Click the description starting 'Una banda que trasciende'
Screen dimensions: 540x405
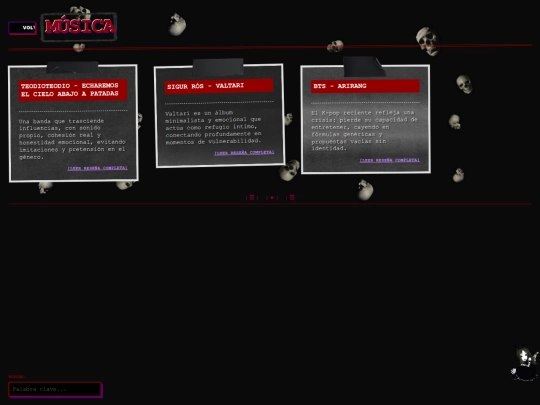(x=72, y=139)
